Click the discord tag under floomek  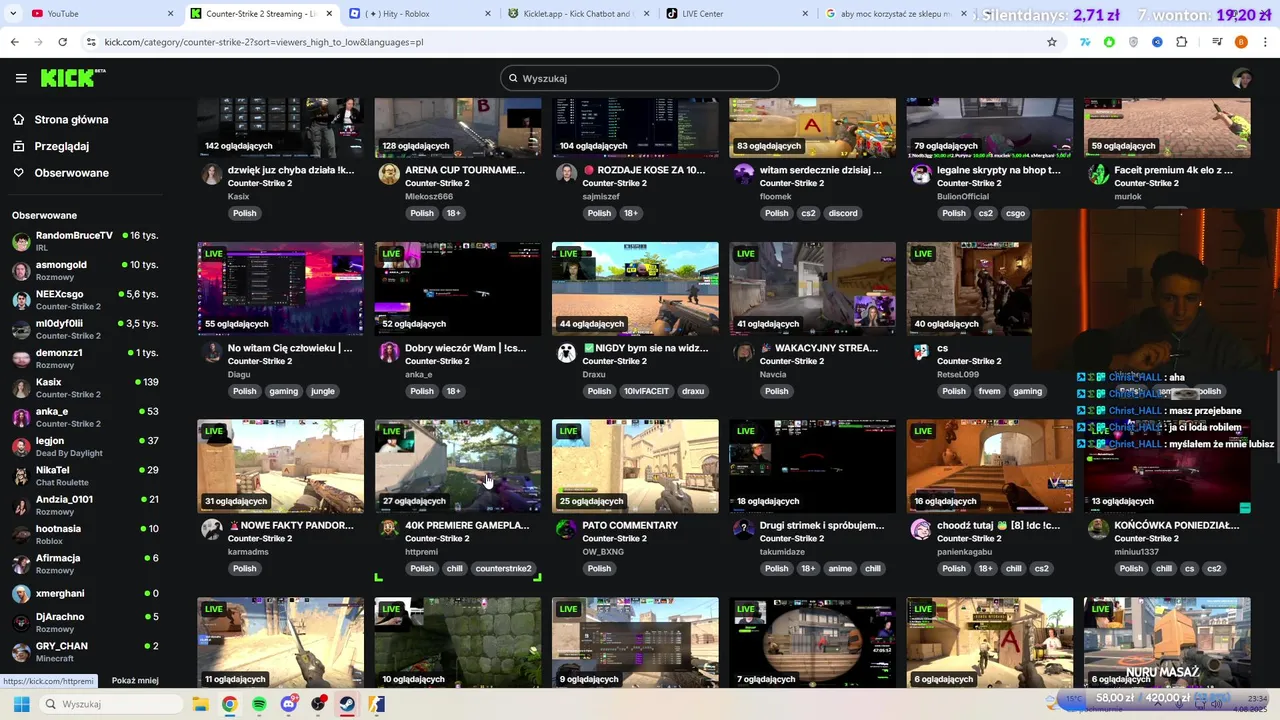pos(843,213)
